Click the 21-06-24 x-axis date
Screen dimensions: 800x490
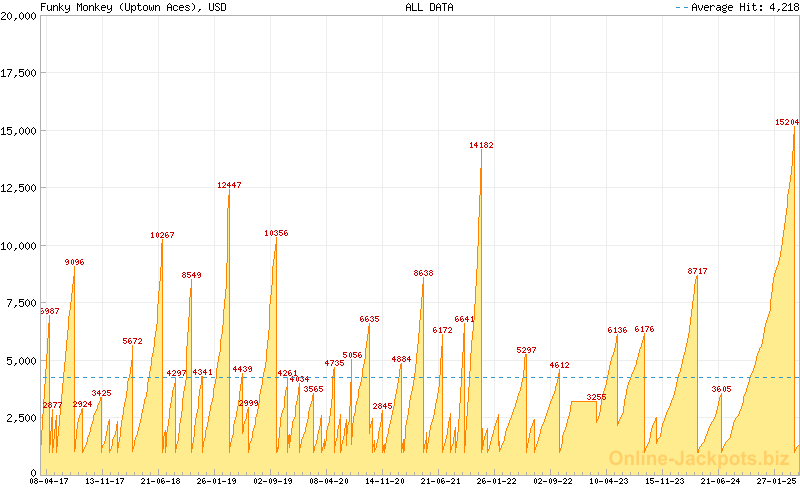pyautogui.click(x=720, y=481)
